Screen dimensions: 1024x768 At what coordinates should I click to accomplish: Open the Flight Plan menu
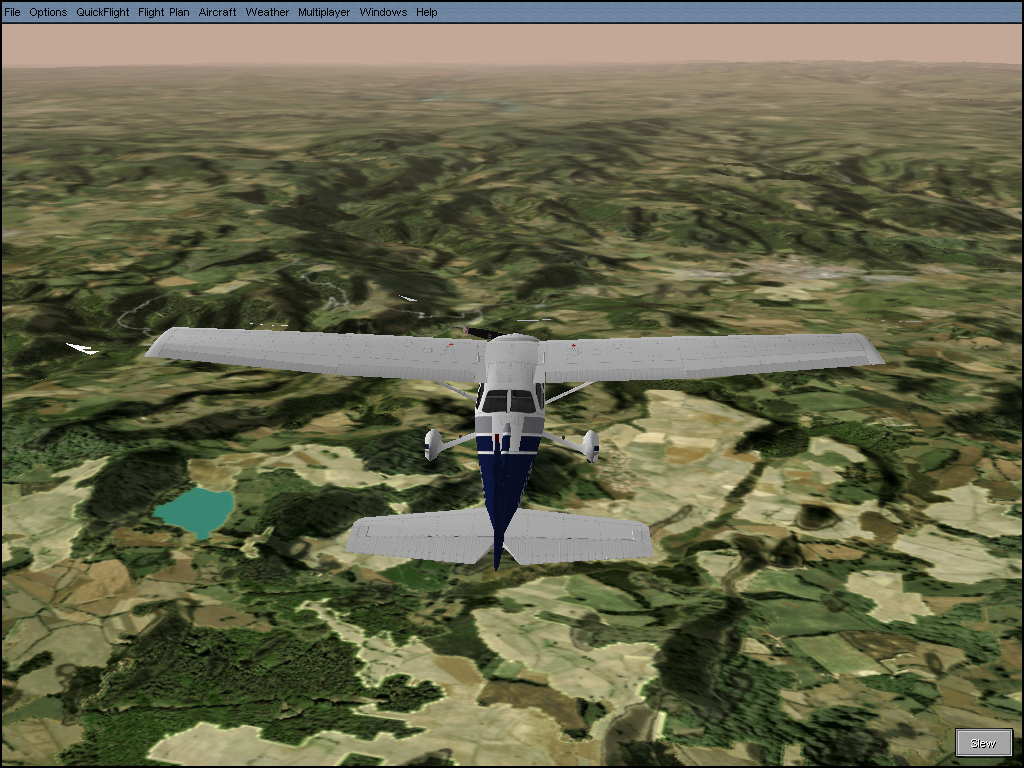click(x=164, y=12)
